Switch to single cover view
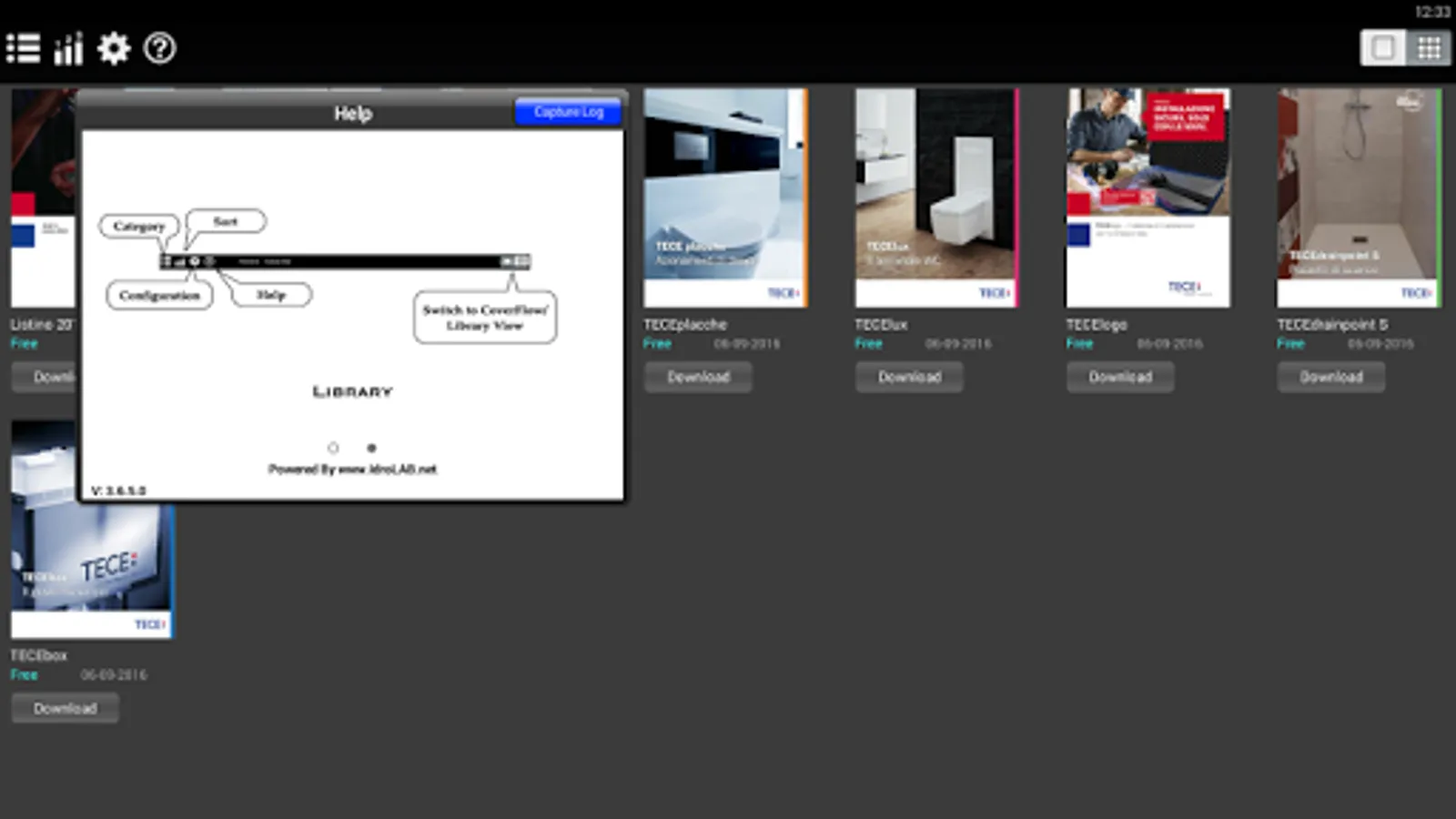The width and height of the screenshot is (1456, 819). click(1382, 47)
